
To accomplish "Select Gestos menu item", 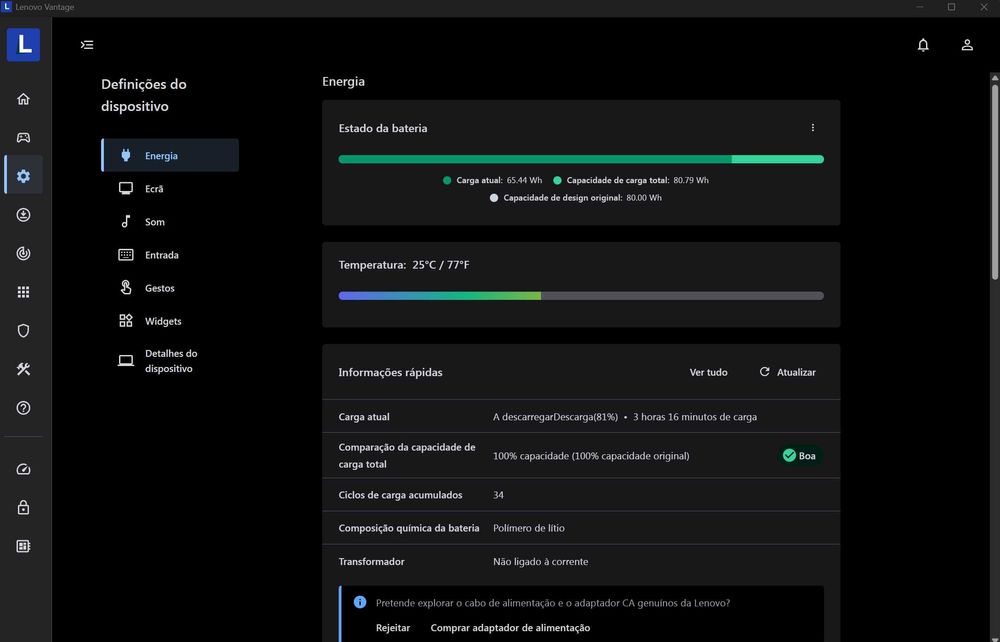I will point(170,288).
